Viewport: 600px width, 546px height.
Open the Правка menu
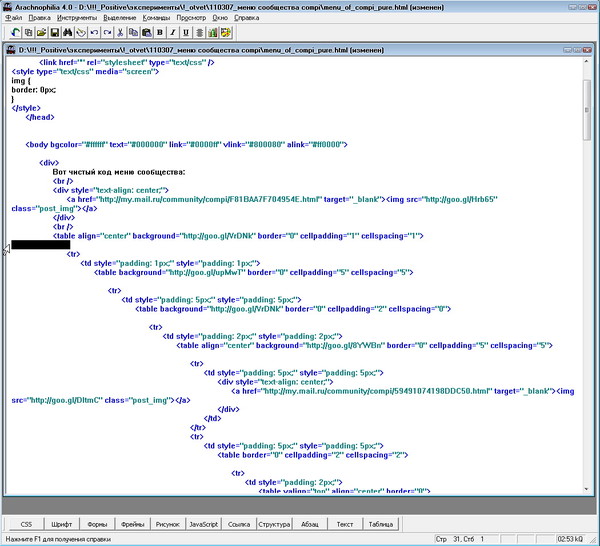39,18
